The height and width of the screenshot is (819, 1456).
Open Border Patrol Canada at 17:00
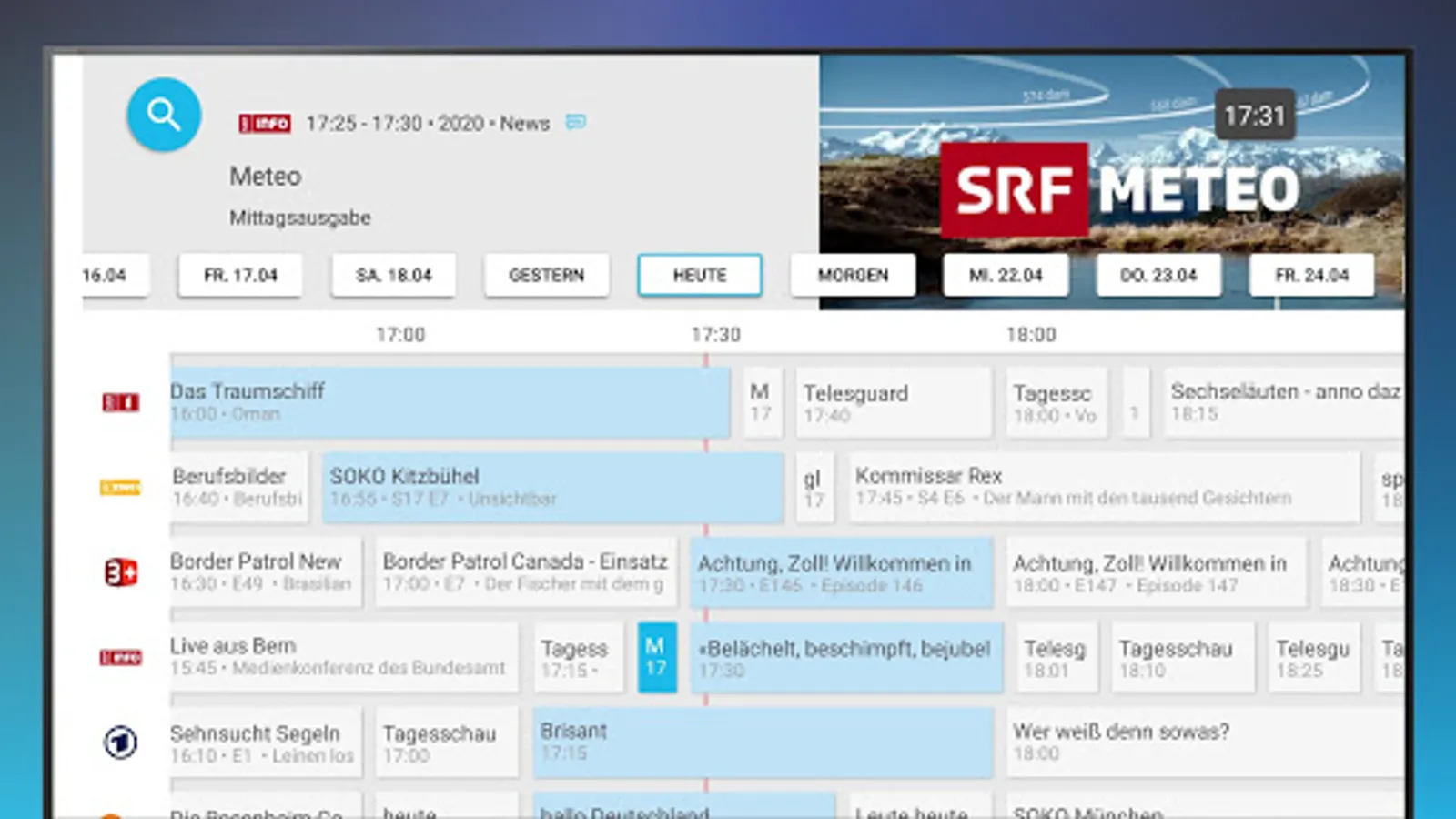526,572
